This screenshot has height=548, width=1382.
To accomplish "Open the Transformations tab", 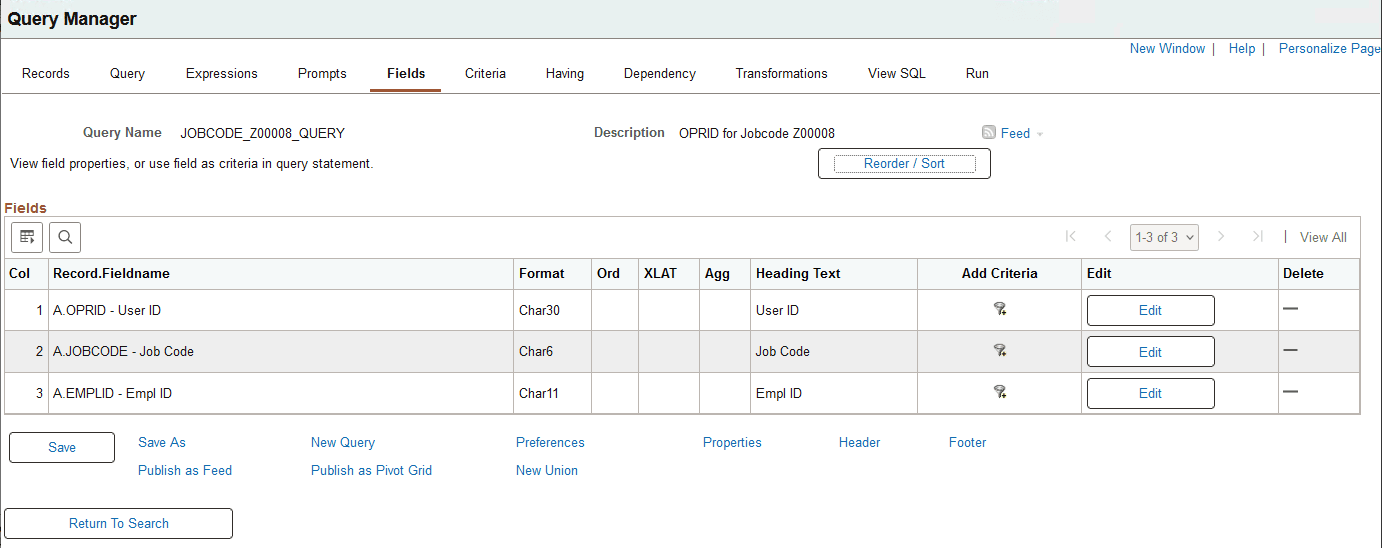I will tap(782, 74).
